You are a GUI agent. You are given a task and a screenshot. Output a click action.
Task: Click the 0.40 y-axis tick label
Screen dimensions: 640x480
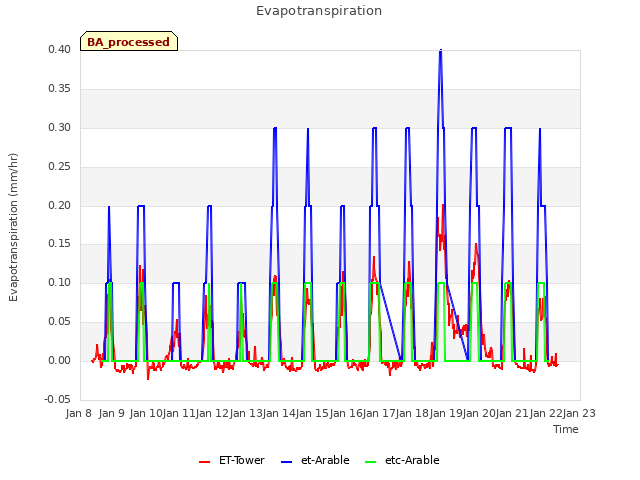60,49
